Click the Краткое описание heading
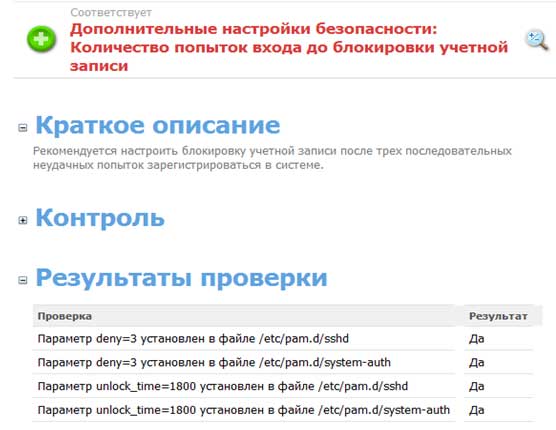The height and width of the screenshot is (430, 556). click(158, 125)
